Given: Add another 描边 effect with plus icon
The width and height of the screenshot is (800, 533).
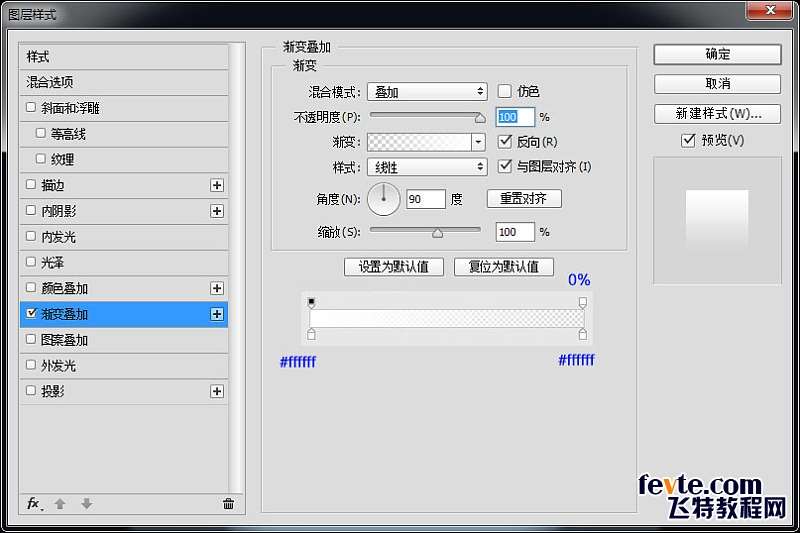Looking at the screenshot, I should 217,185.
